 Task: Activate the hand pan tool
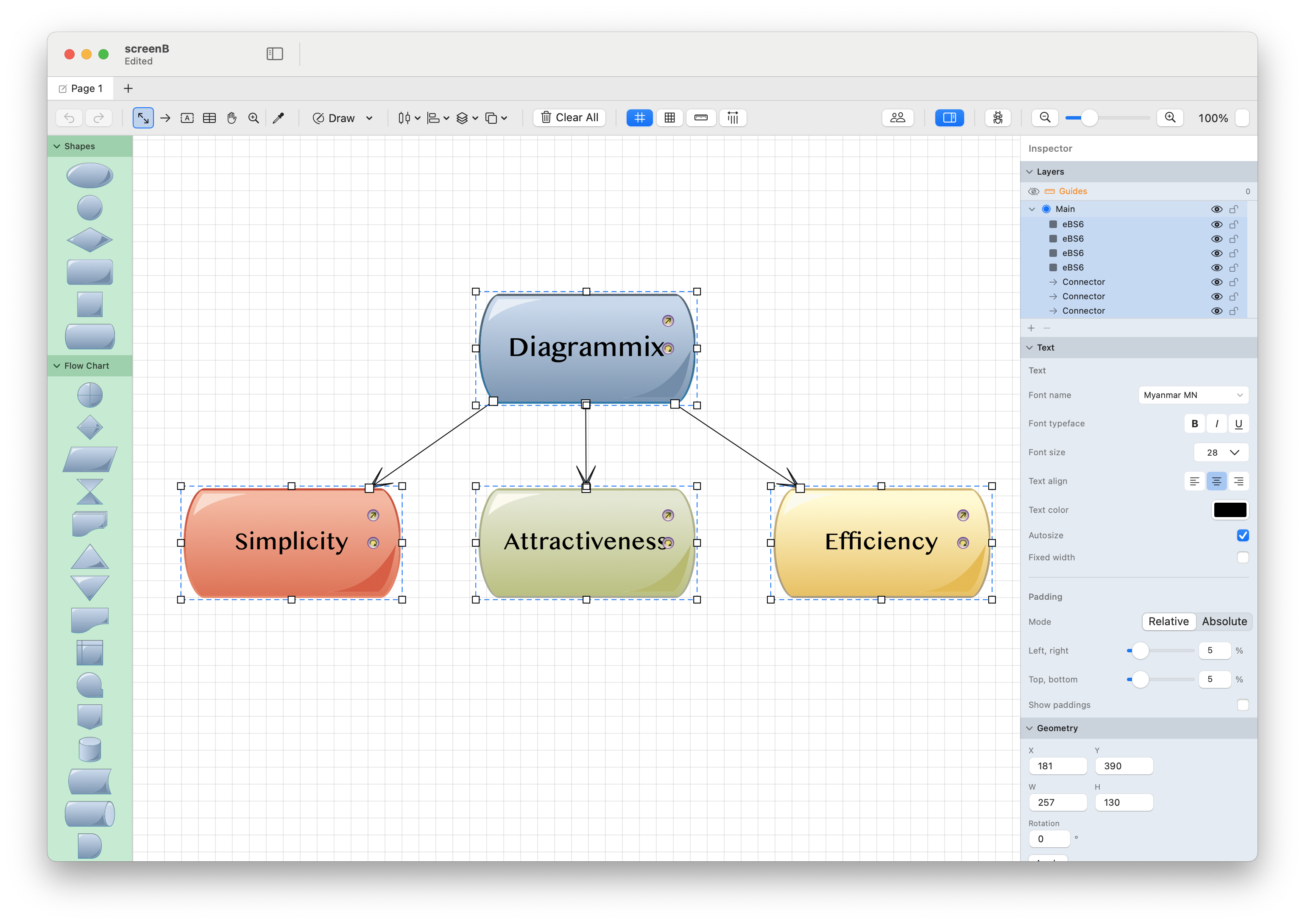pos(231,118)
